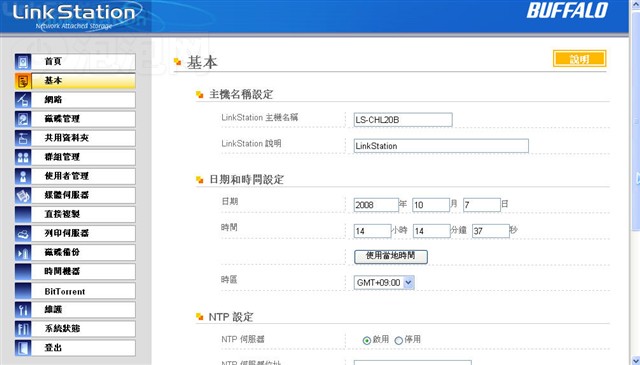Click the 主機名稱設定 section heading
Image resolution: width=640 pixels, height=365 pixels.
click(241, 95)
